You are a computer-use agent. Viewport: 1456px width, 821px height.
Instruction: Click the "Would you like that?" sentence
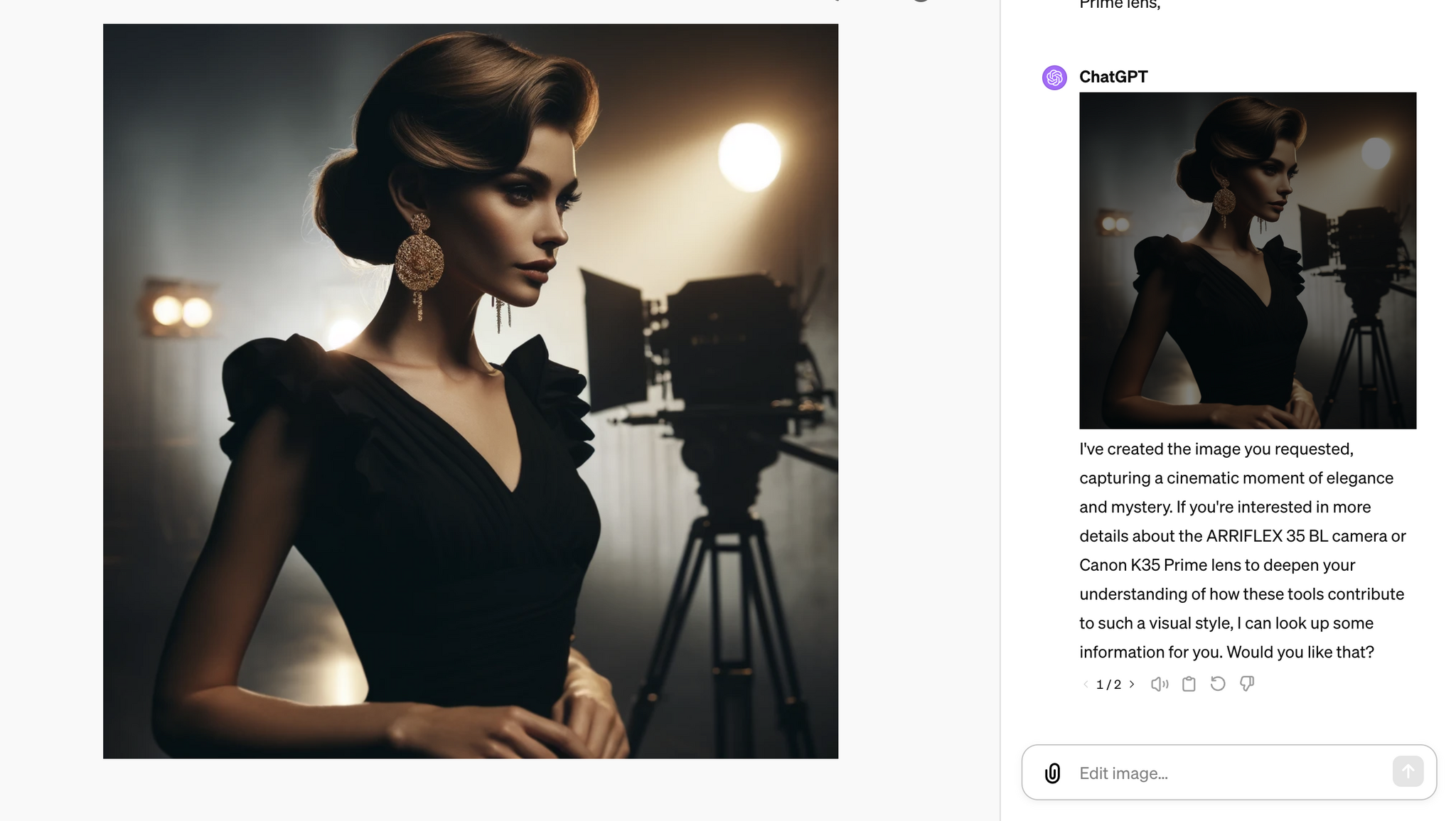(x=1300, y=652)
